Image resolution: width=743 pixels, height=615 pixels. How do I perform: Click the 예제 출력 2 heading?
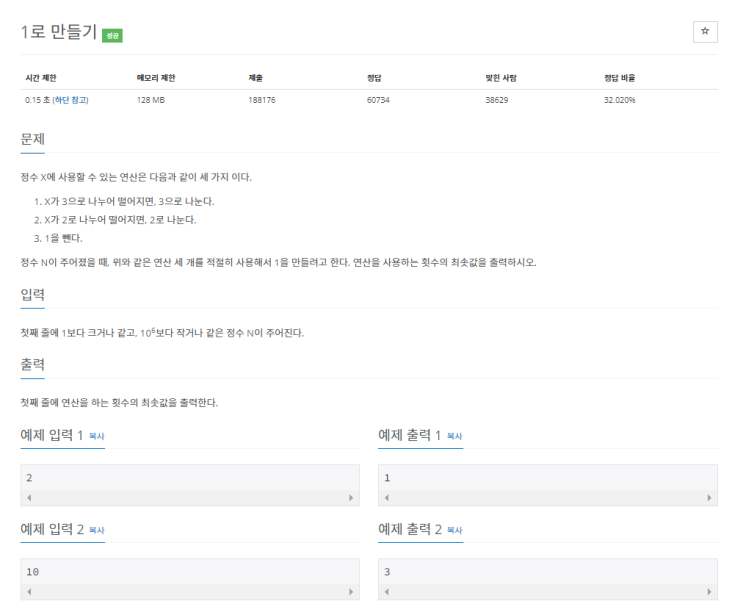(x=410, y=529)
